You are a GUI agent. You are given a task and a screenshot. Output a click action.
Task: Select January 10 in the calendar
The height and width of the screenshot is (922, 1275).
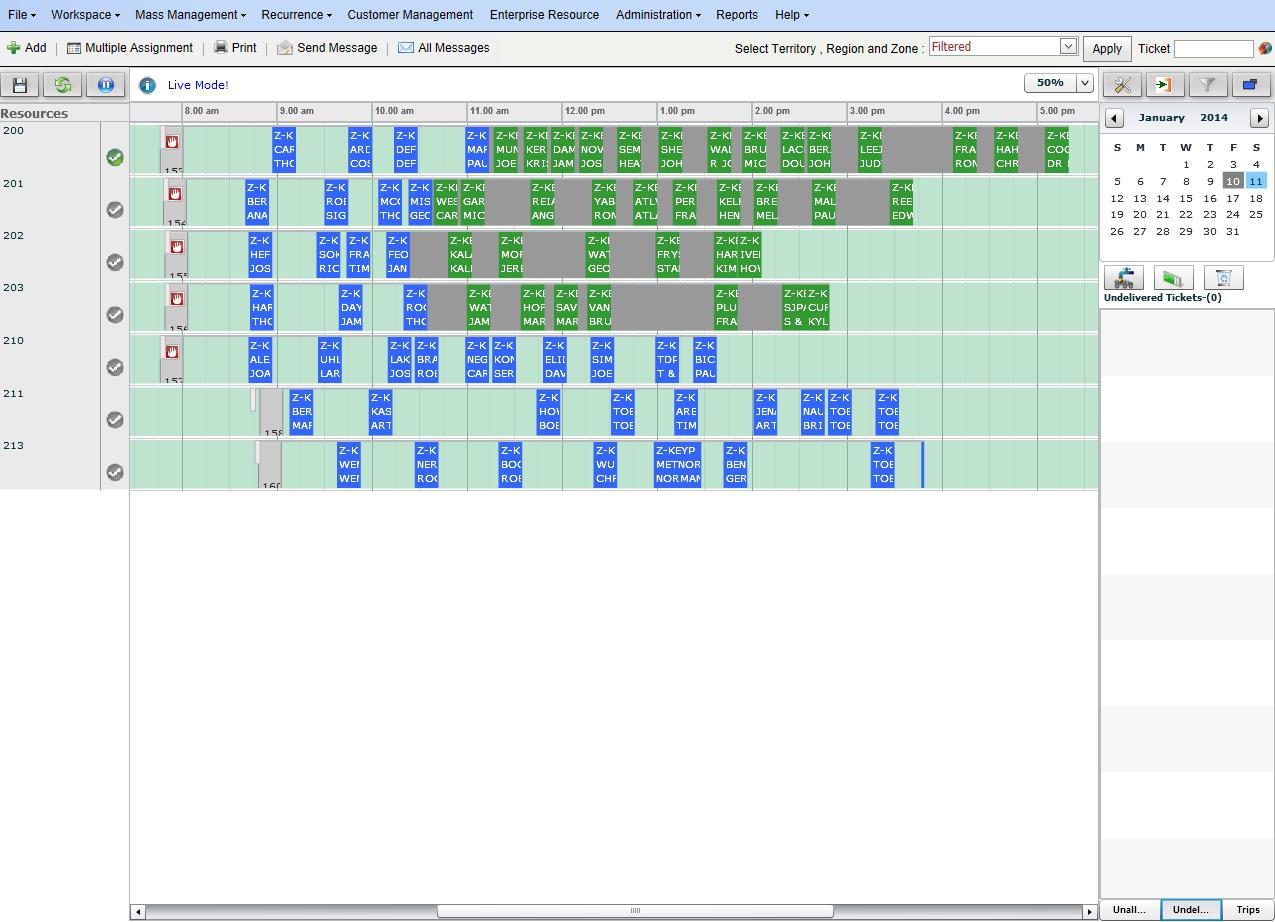pos(1233,181)
